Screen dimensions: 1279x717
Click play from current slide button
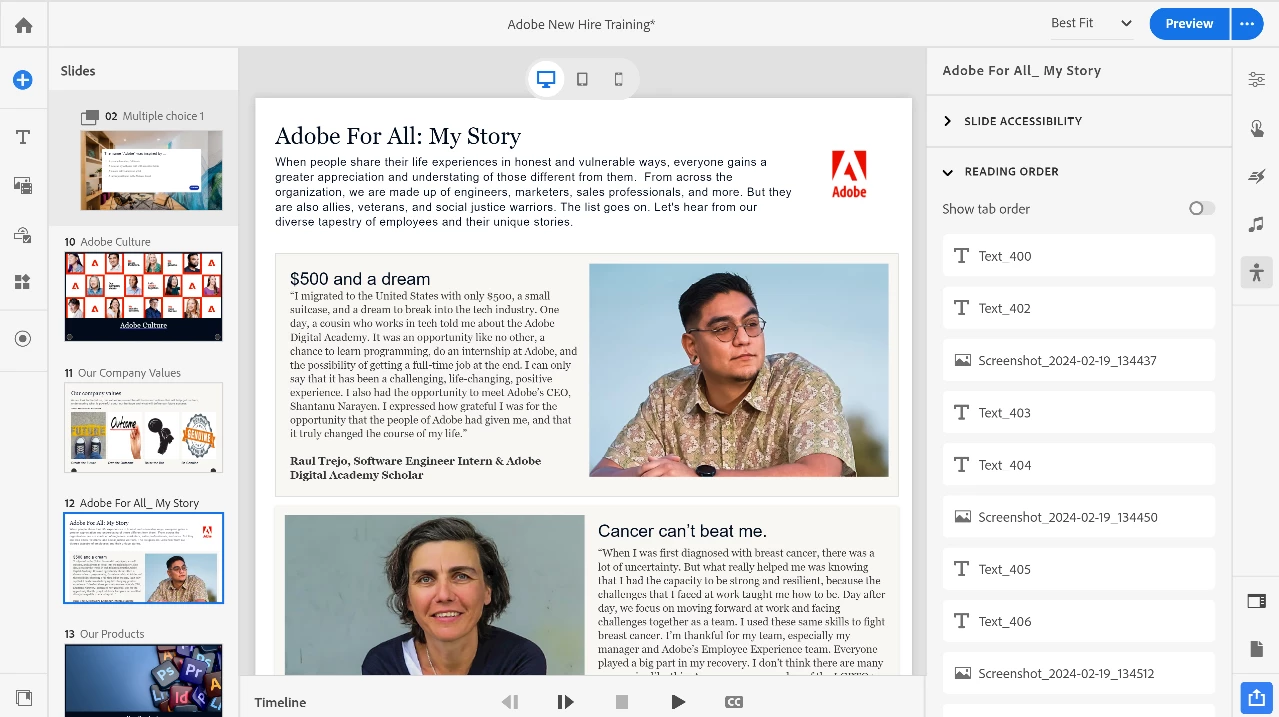click(565, 702)
